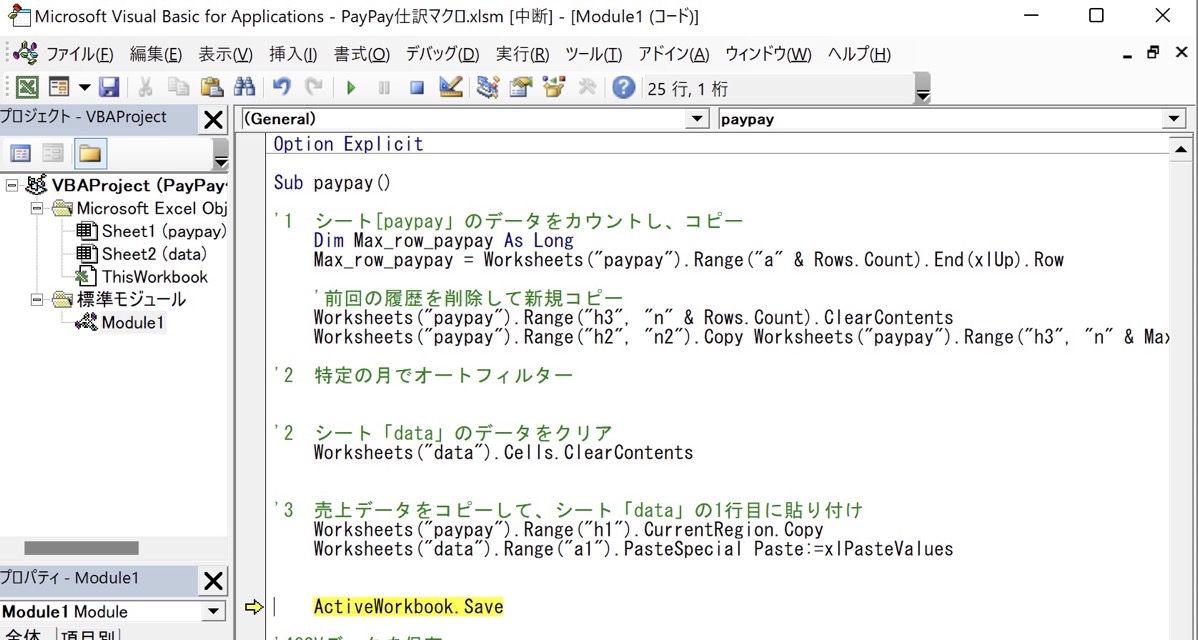The width and height of the screenshot is (1198, 640).
Task: Toggle Design Mode with the ruler-triangle icon
Action: [x=451, y=87]
